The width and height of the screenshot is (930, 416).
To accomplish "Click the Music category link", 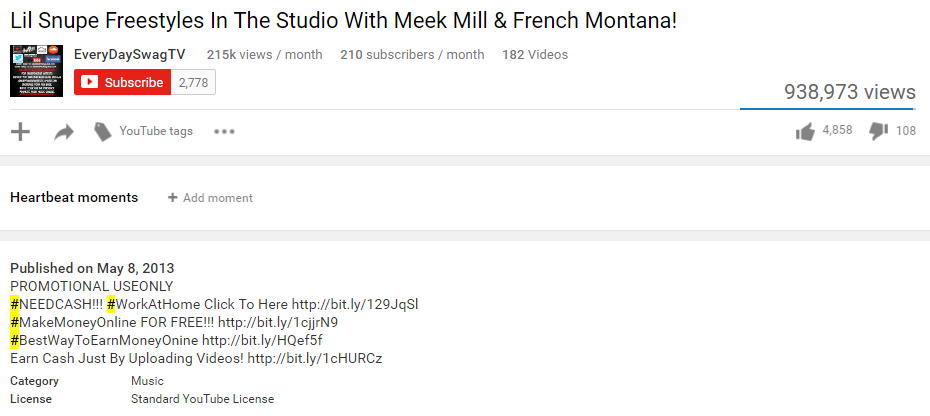I will (x=147, y=381).
